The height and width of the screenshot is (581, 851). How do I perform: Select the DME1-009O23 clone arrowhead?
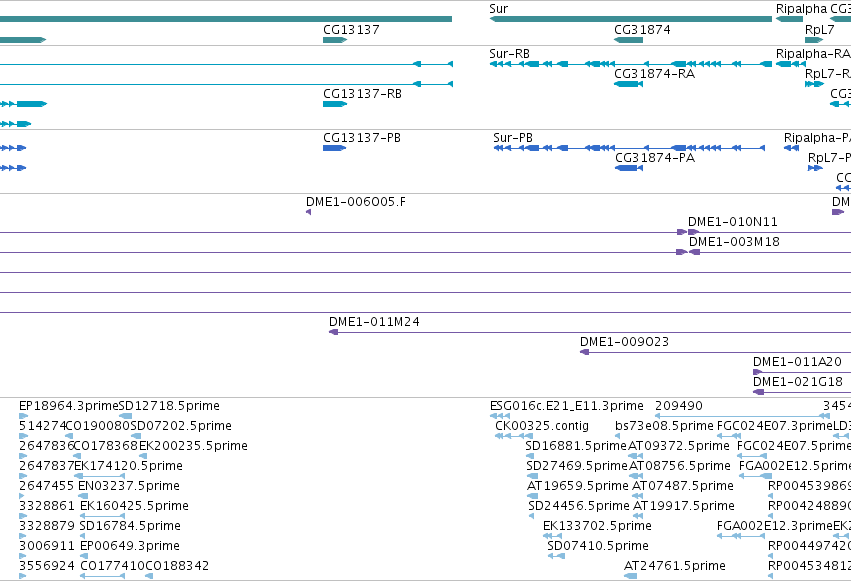pyautogui.click(x=585, y=352)
